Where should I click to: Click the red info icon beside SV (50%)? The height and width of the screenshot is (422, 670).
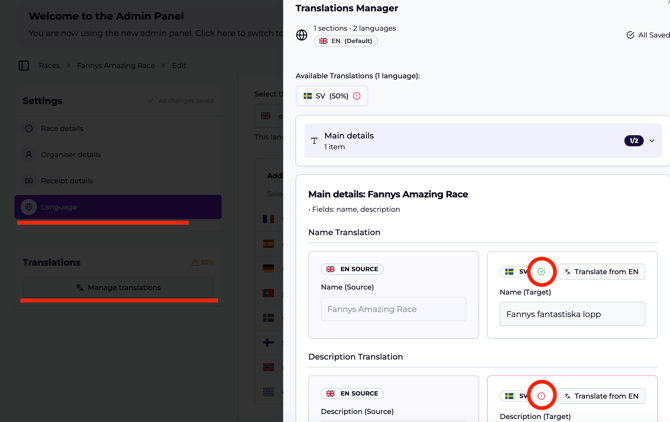[x=357, y=96]
